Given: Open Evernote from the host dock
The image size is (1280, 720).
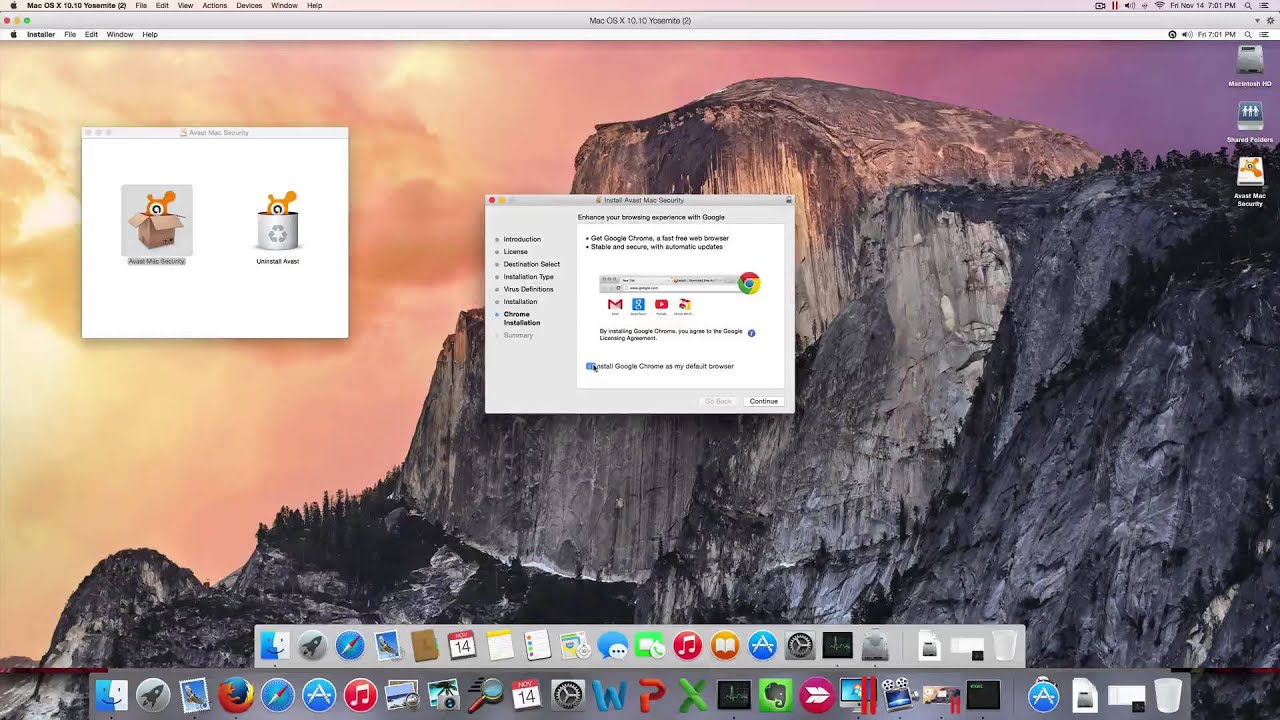Looking at the screenshot, I should [x=775, y=695].
